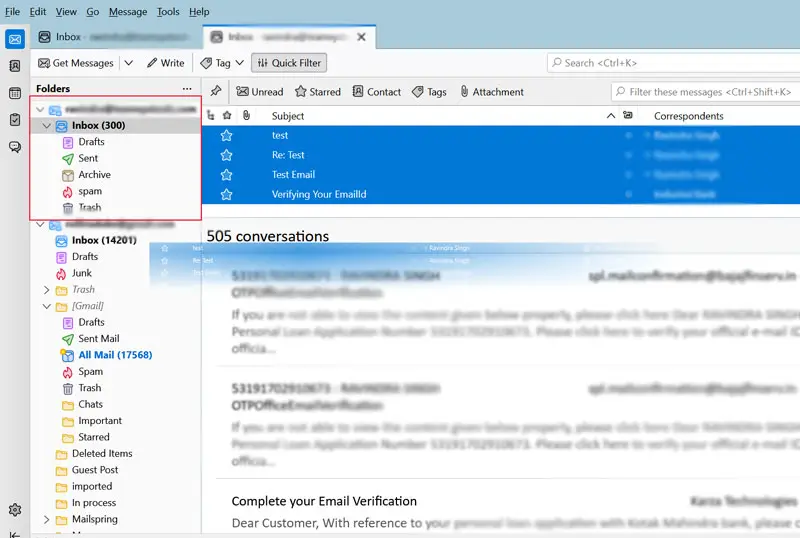Collapse the Inbox (300) folder
The width and height of the screenshot is (800, 538).
[46, 126]
